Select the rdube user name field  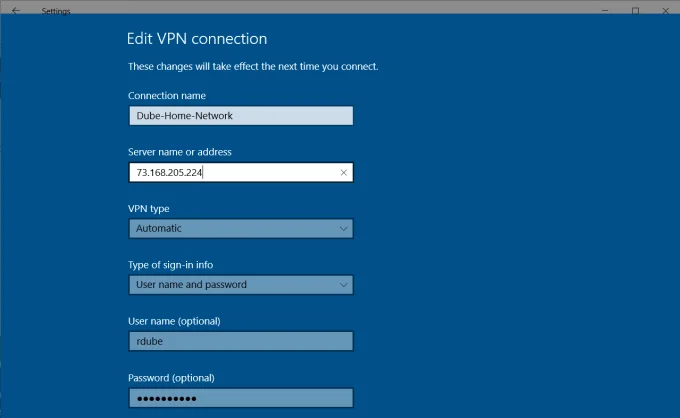click(241, 341)
